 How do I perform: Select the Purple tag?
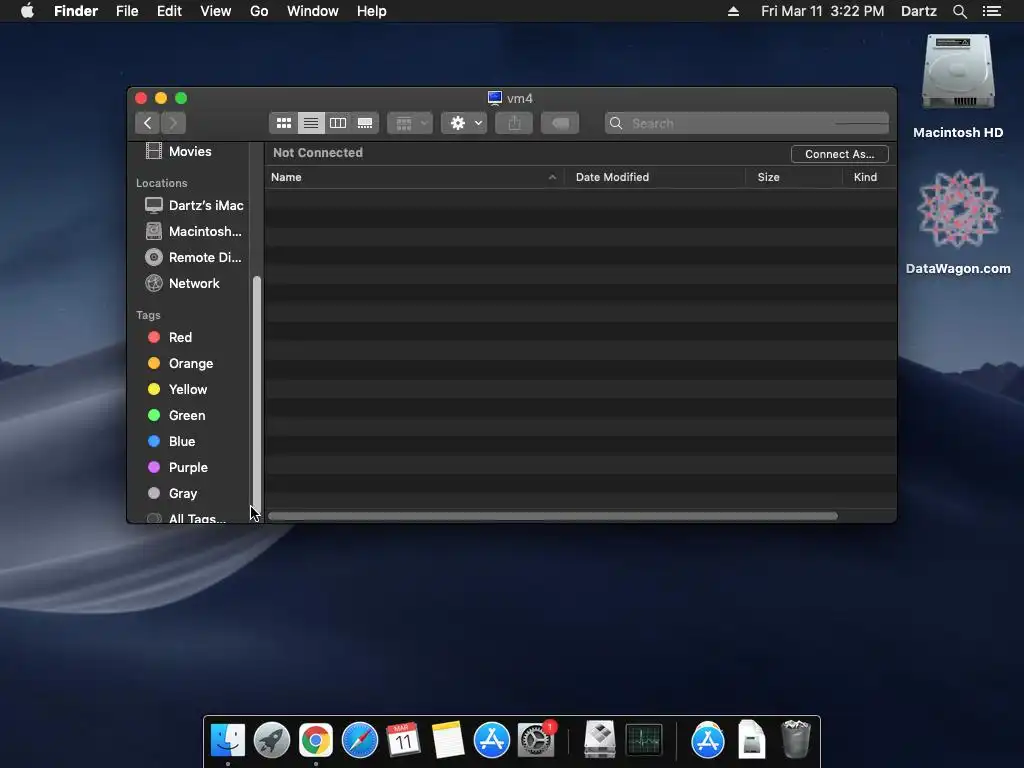189,468
